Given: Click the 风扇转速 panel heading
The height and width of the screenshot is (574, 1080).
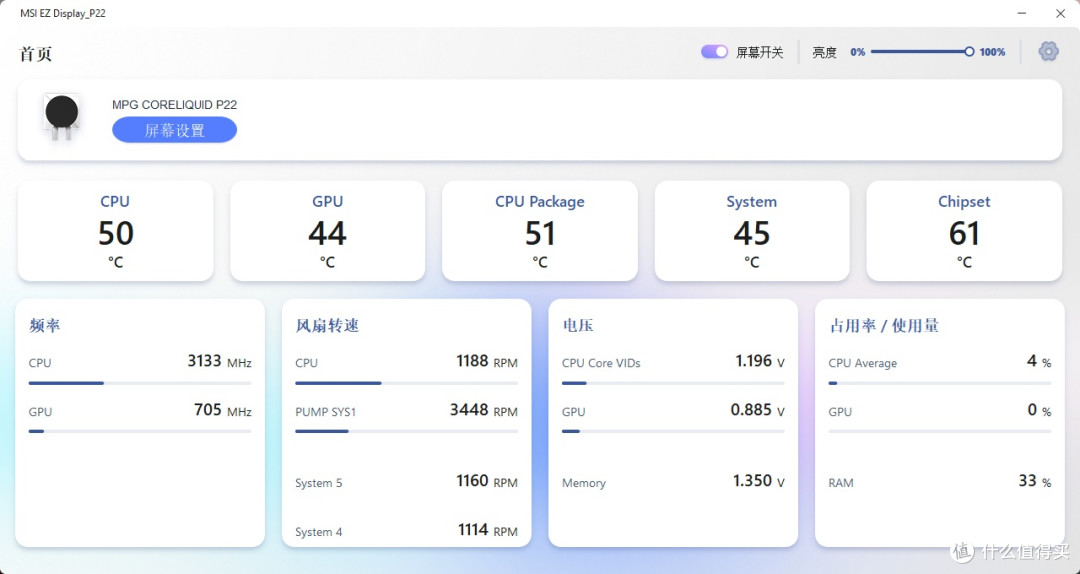Looking at the screenshot, I should point(327,325).
